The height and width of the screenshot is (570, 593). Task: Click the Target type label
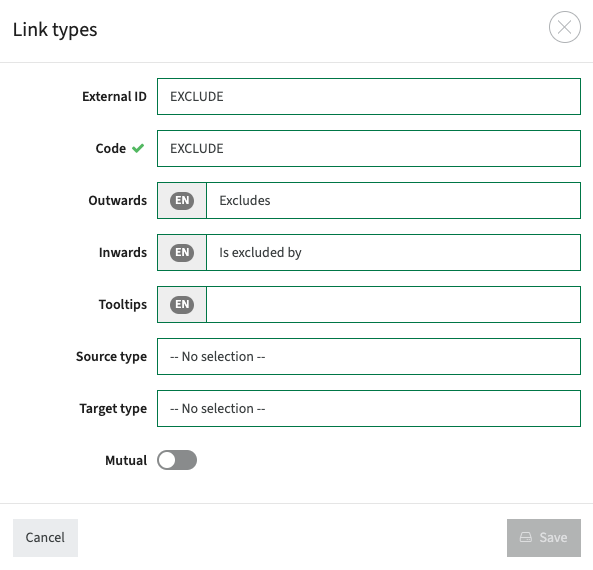[113, 409]
